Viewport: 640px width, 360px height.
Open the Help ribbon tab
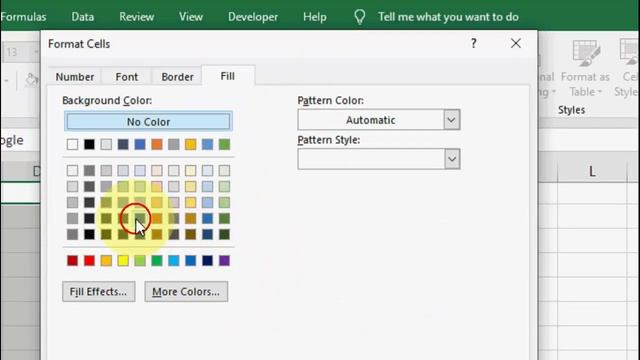314,17
